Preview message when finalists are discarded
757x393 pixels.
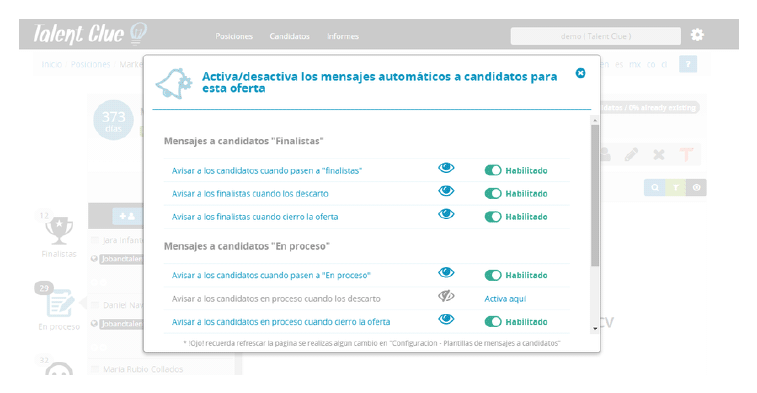(446, 191)
